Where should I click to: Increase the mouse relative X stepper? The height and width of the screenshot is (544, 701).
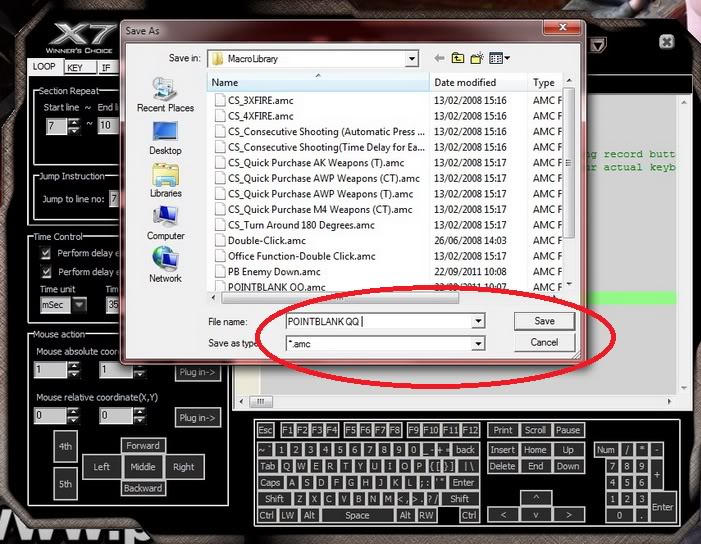(x=73, y=412)
